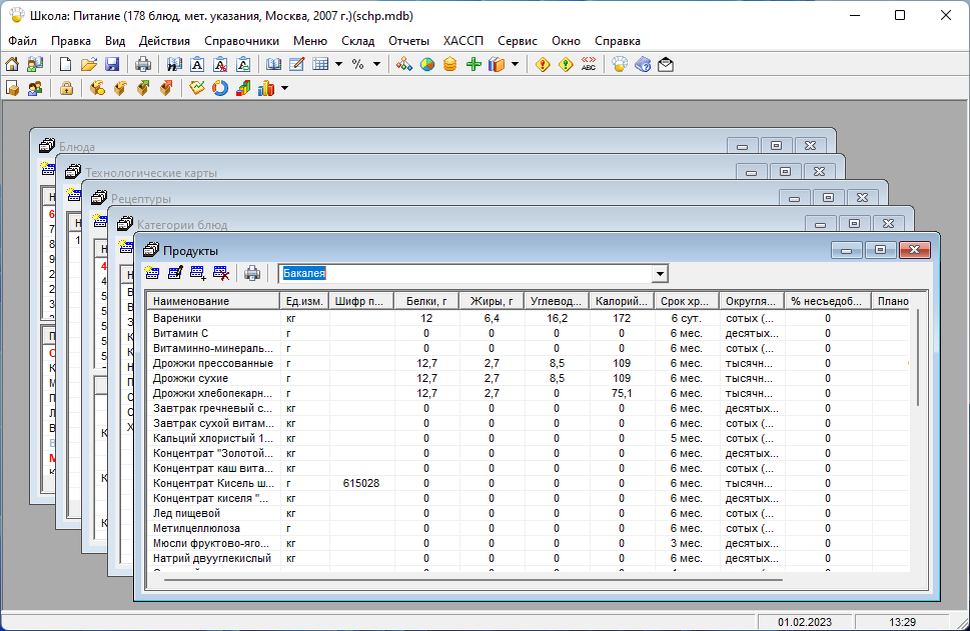
Task: Open the user with book icon
Action: coord(35,64)
